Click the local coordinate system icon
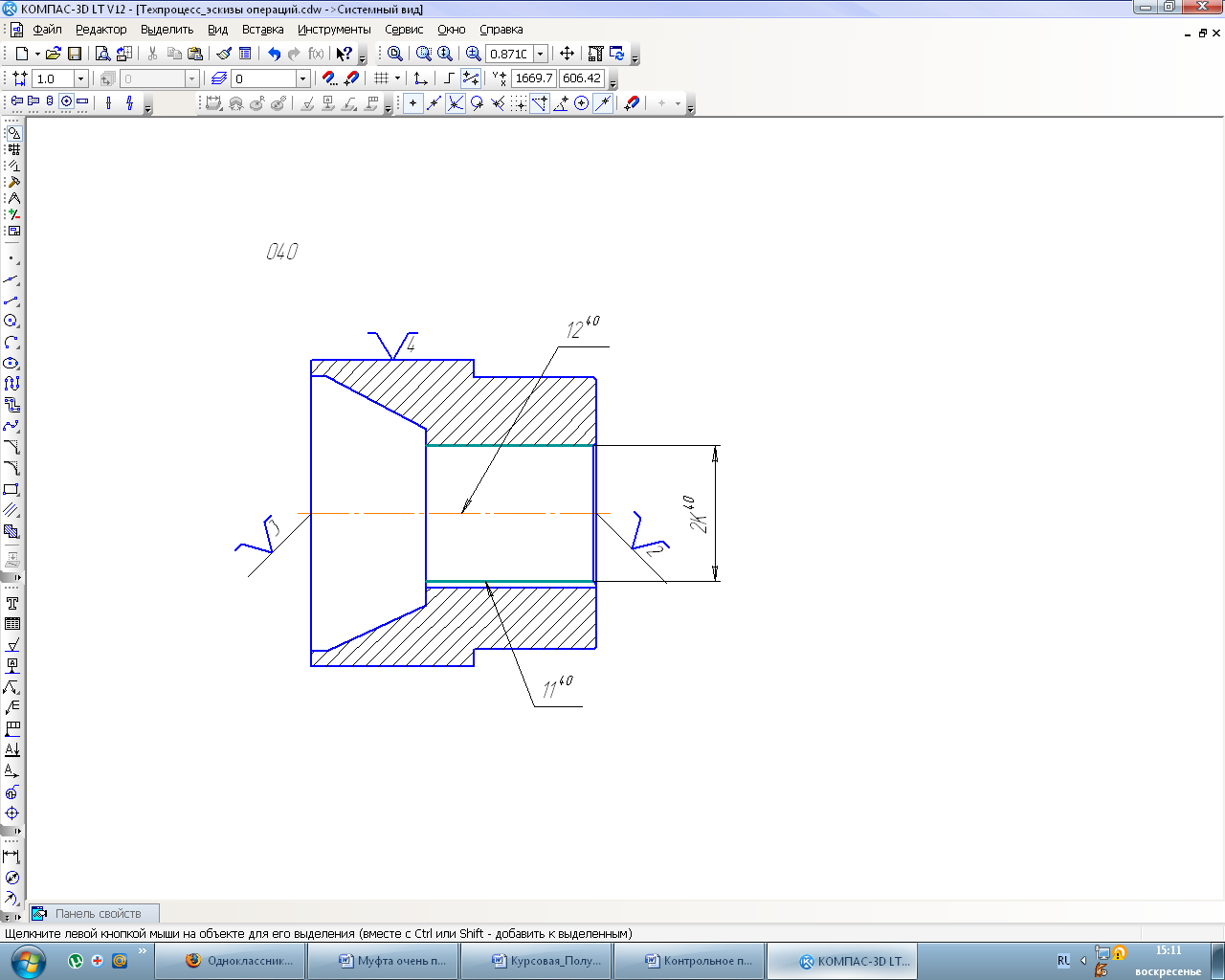 pyautogui.click(x=420, y=78)
